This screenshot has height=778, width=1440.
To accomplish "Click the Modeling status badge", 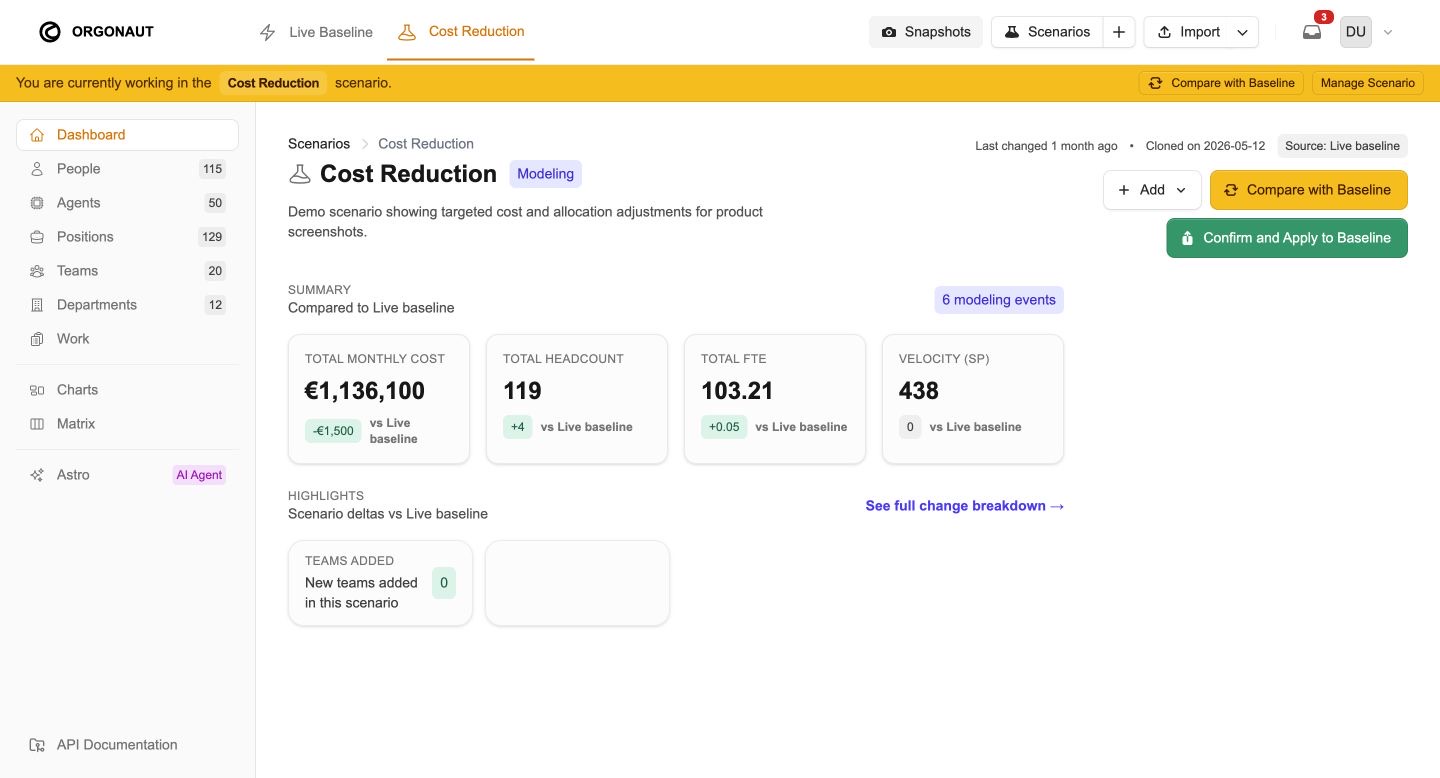I will [x=546, y=174].
